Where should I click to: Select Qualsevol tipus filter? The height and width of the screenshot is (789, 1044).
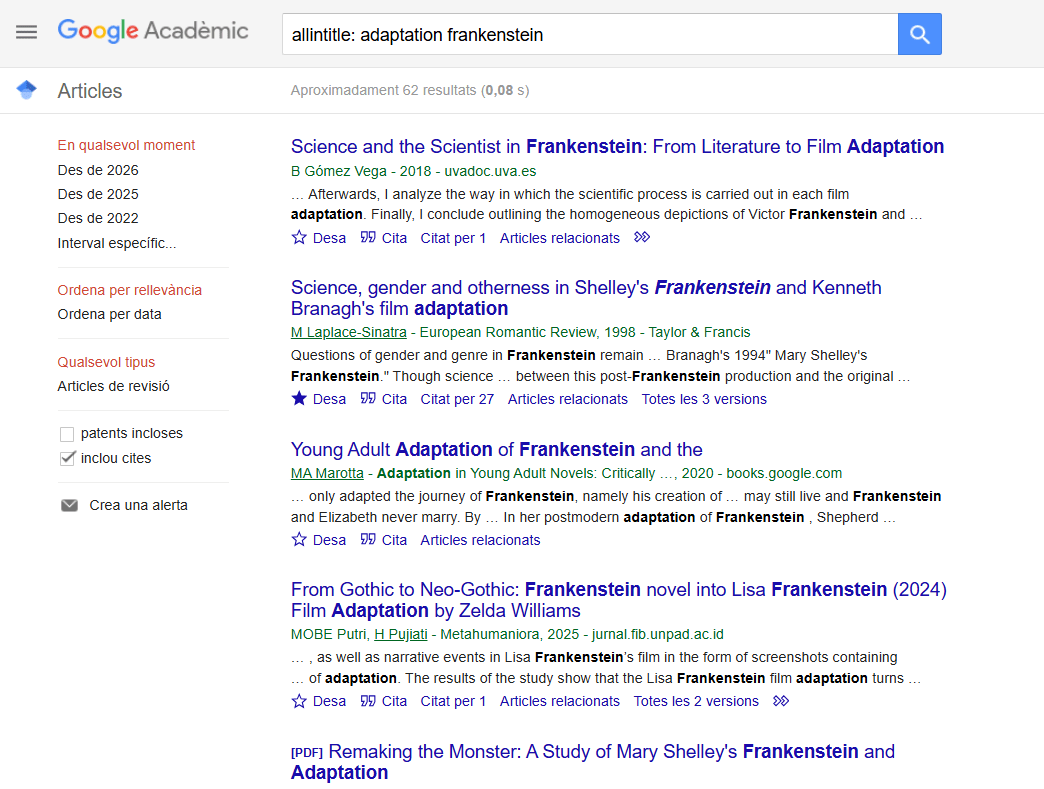tap(106, 362)
